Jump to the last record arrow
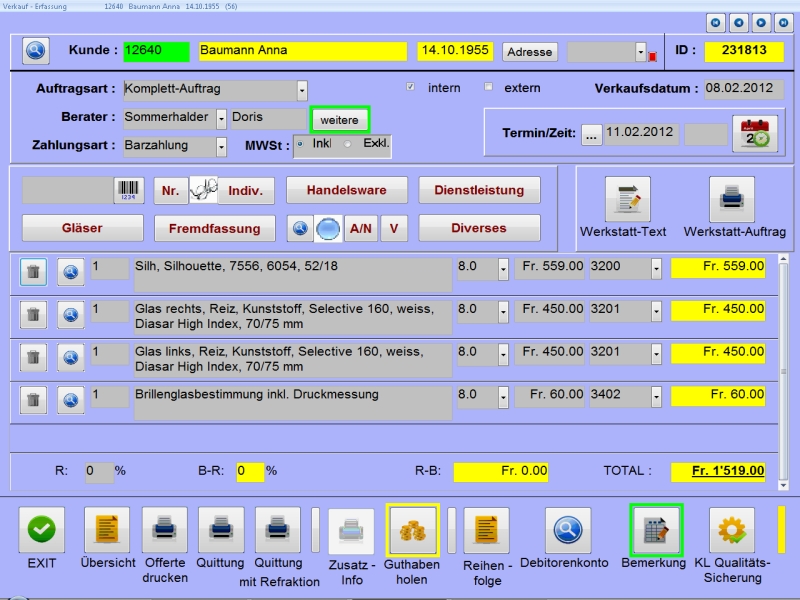 (x=783, y=23)
